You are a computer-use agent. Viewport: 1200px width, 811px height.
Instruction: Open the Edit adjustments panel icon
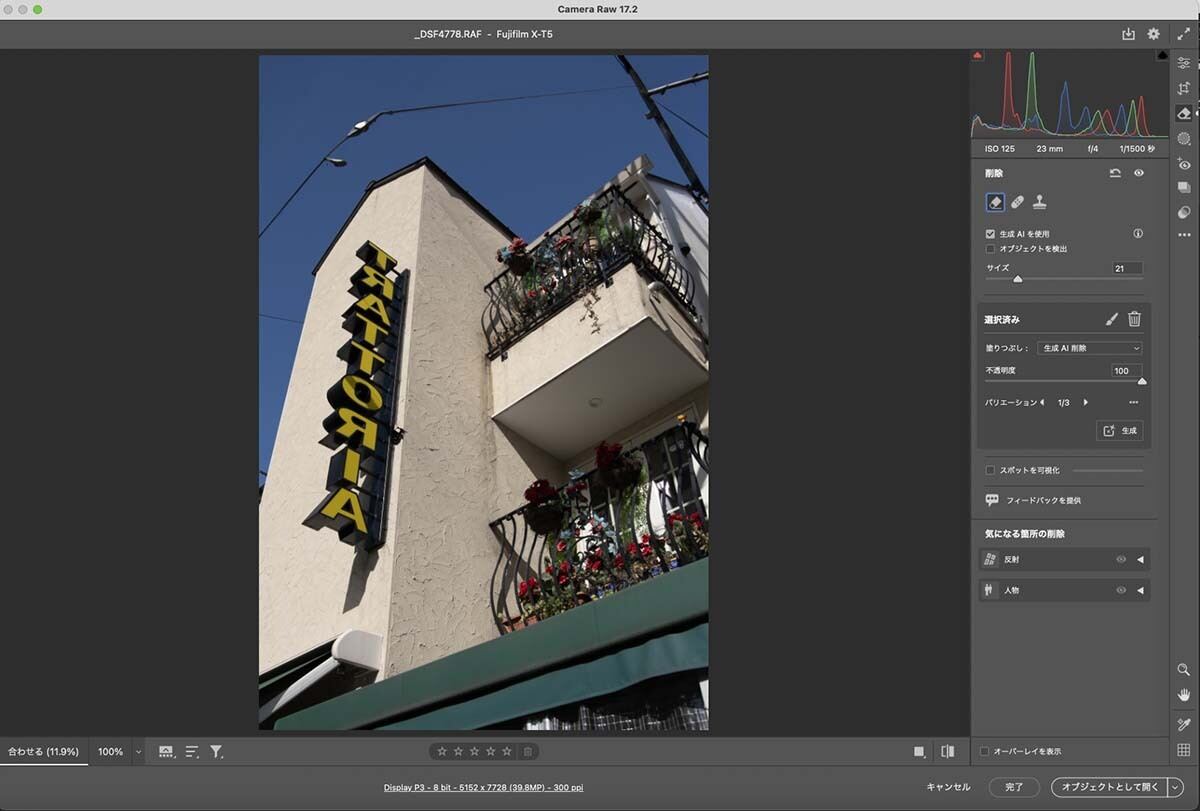tap(1184, 63)
